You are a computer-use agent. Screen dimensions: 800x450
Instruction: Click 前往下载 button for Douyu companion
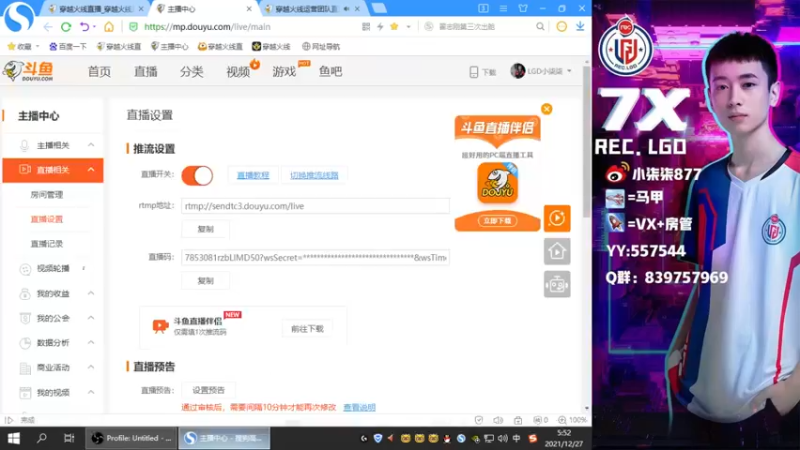(x=307, y=329)
